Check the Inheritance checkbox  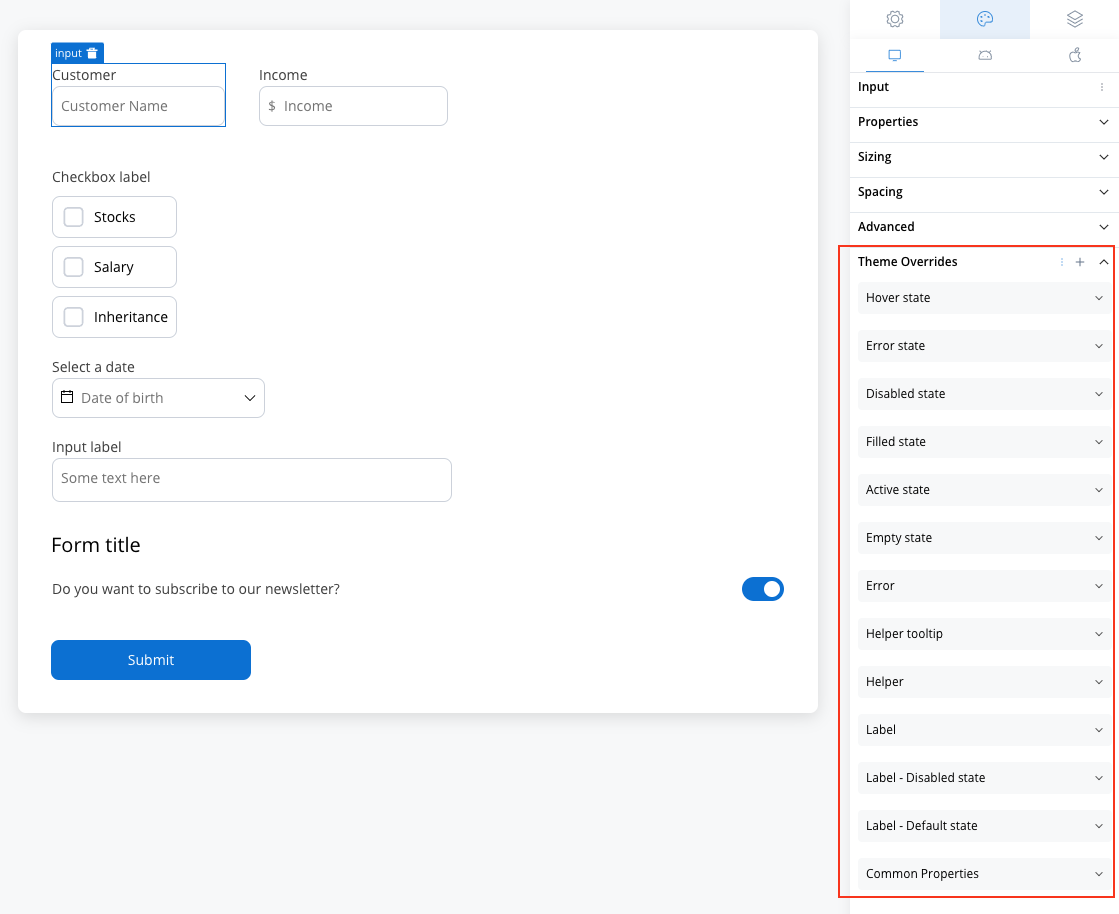click(x=74, y=317)
